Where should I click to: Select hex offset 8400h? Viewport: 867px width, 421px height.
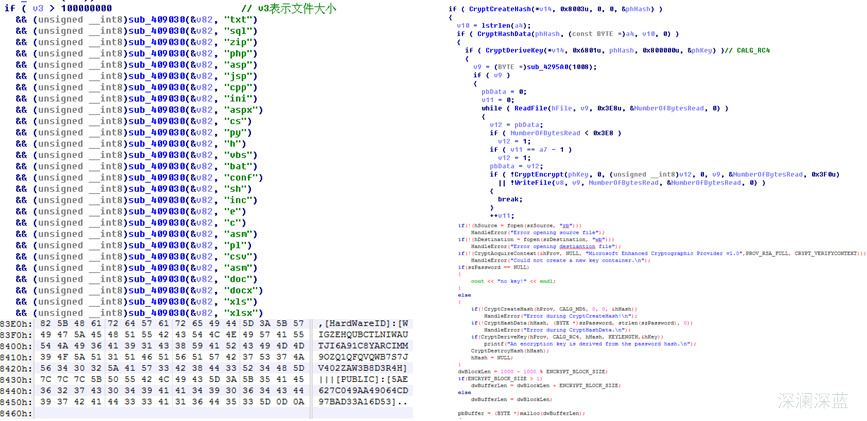pos(15,346)
